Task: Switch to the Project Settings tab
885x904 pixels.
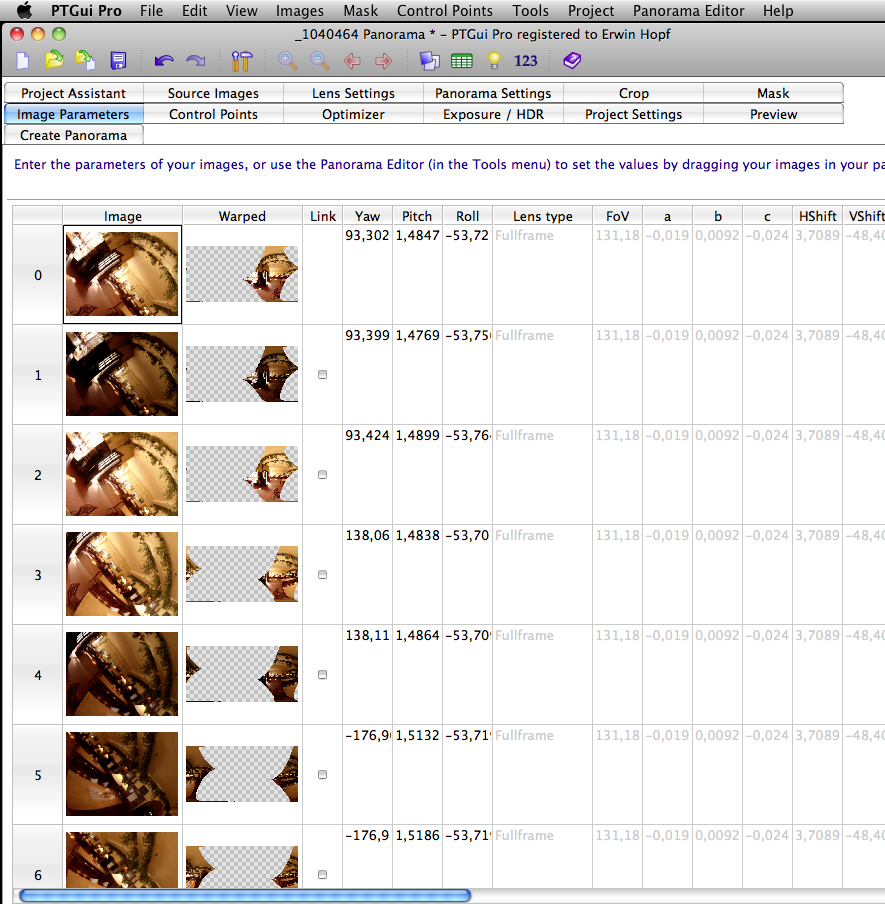Action: tap(634, 114)
